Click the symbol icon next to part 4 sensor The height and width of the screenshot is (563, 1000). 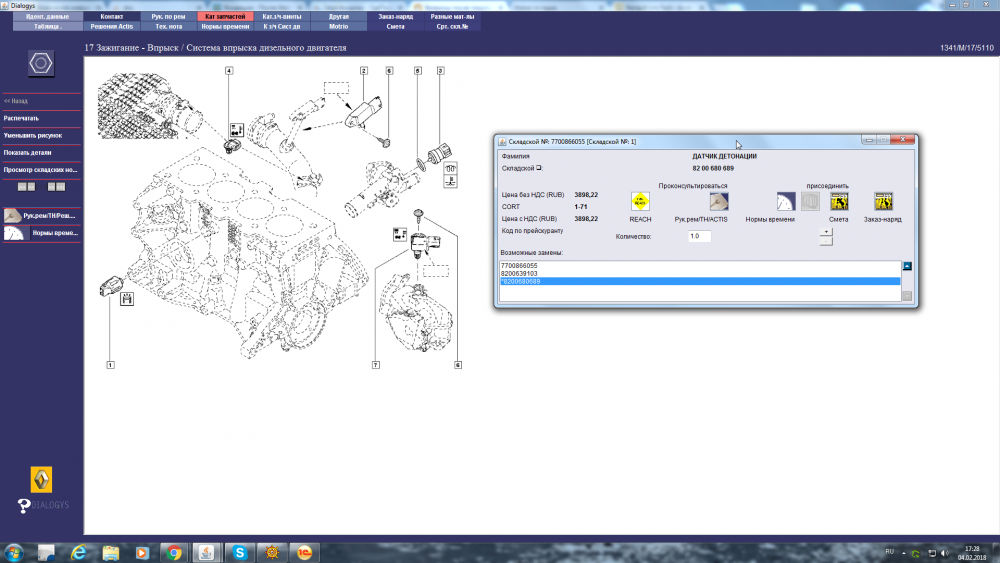coord(237,130)
